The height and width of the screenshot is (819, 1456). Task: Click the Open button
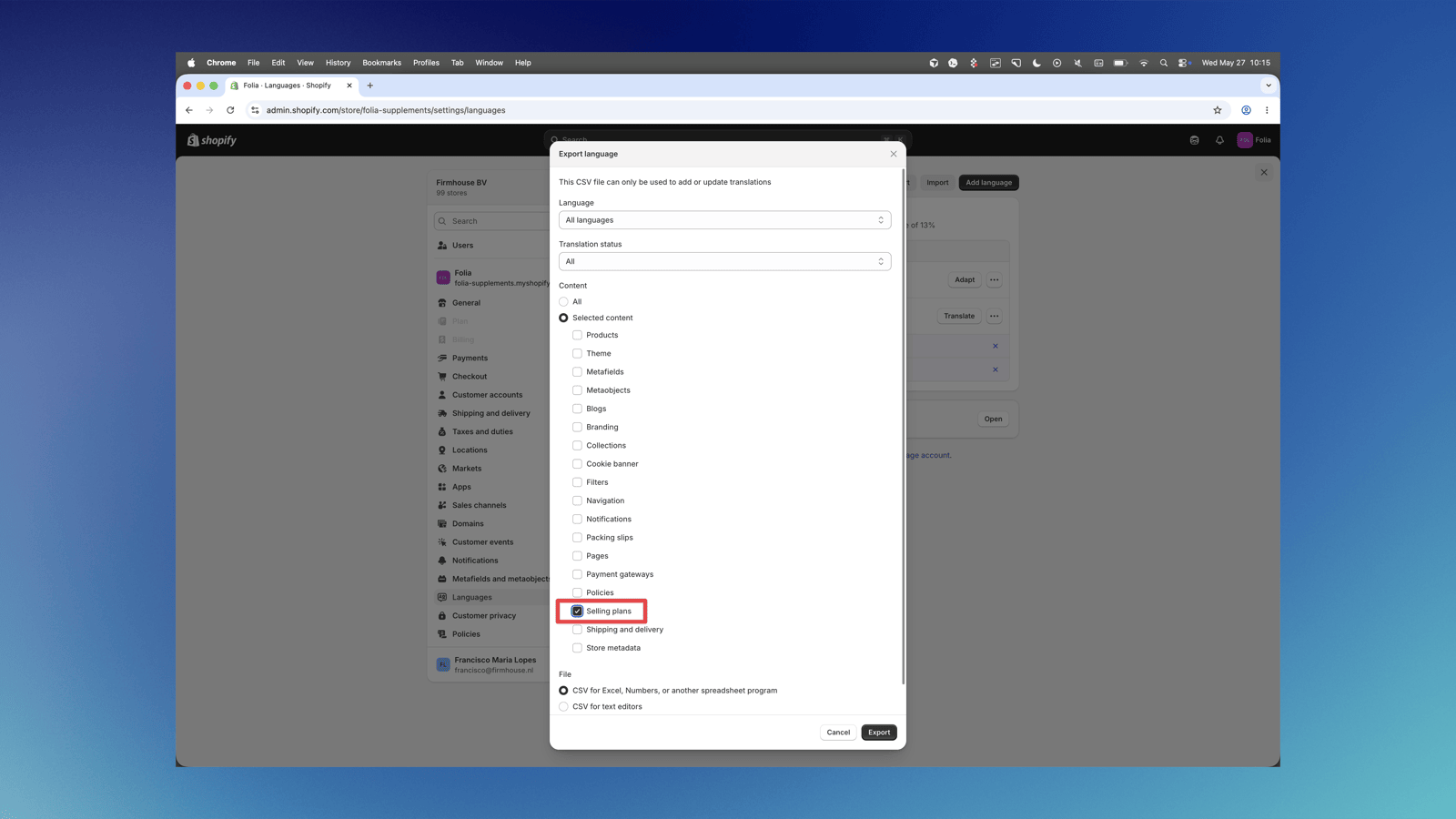point(993,420)
